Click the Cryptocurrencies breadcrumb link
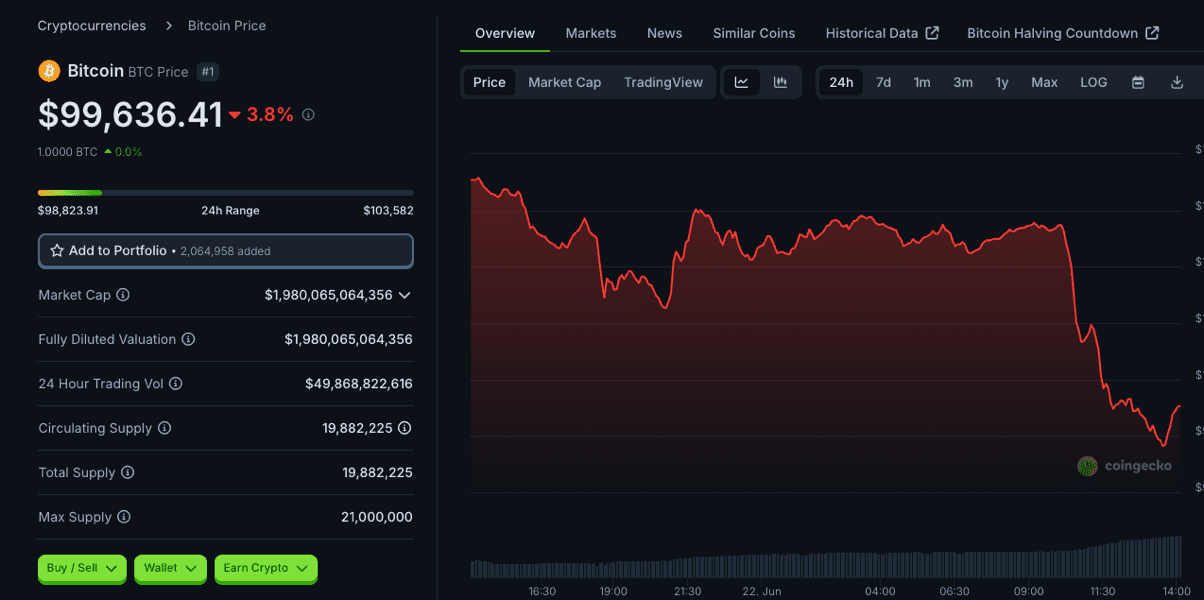Screen dimensions: 1204x600 tap(92, 26)
